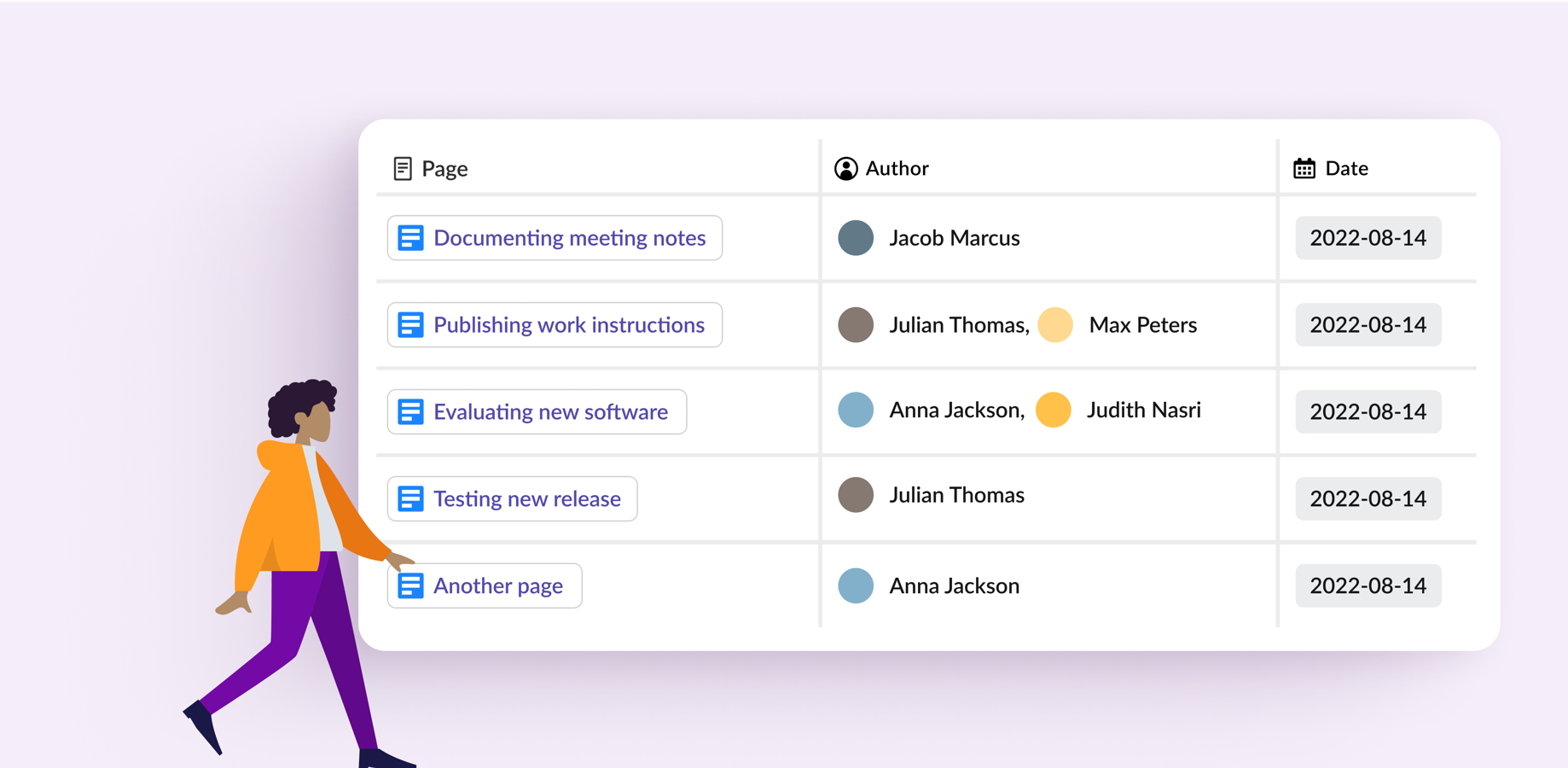The width and height of the screenshot is (1568, 768).
Task: Select Julian Thomas in the Publishing row
Action: click(x=956, y=325)
